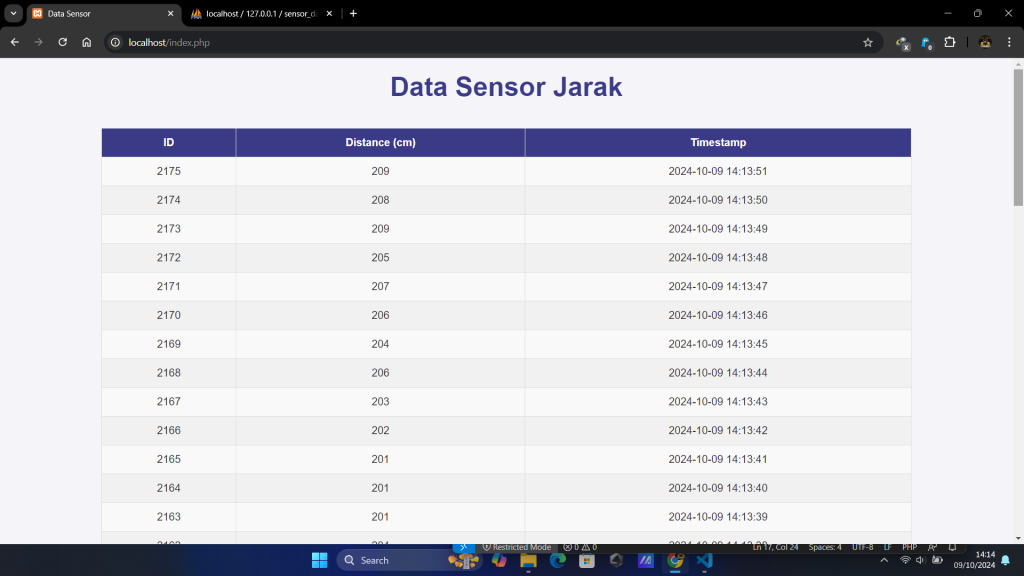The height and width of the screenshot is (576, 1024).
Task: Open the Chrome three-dot menu
Action: (x=1008, y=43)
